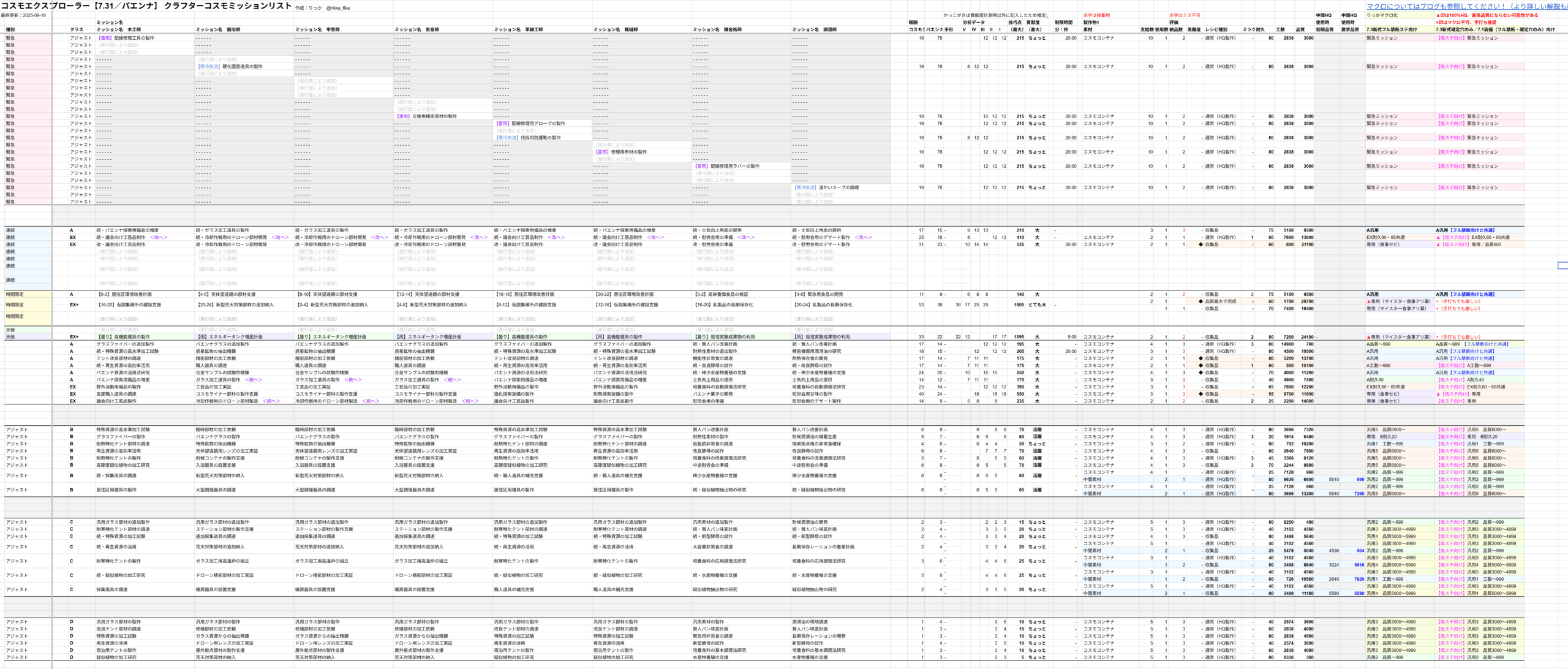This screenshot has width=1568, height=669.
Task: Select the 最終更新 2025-09-18 cell
Action: (x=23, y=15)
